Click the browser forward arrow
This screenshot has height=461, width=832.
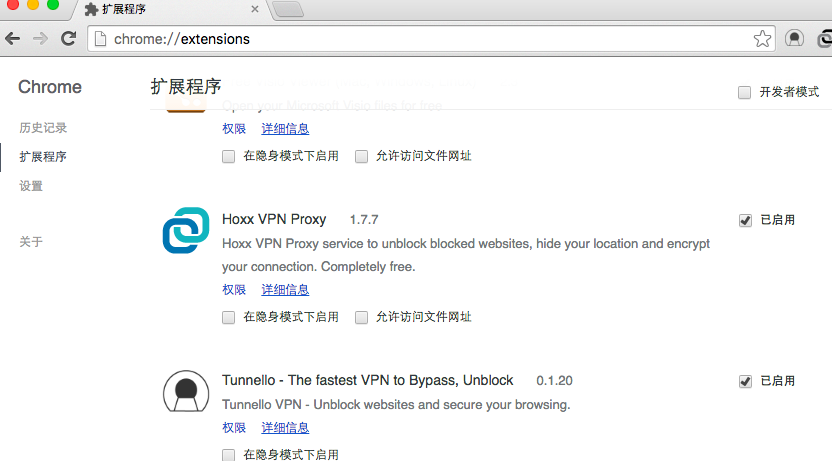click(40, 38)
